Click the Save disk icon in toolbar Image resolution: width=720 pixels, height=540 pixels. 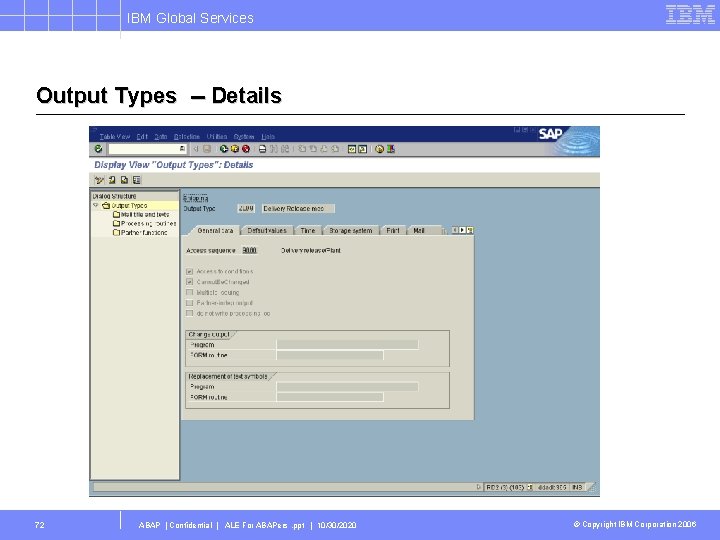point(207,149)
